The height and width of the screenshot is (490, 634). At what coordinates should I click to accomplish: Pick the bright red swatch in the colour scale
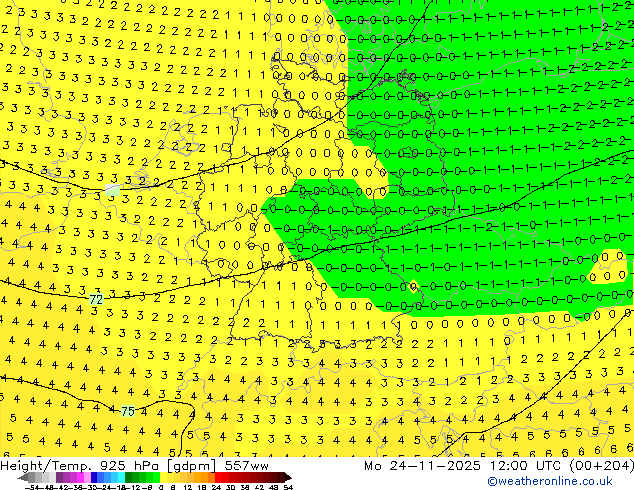pos(218,477)
